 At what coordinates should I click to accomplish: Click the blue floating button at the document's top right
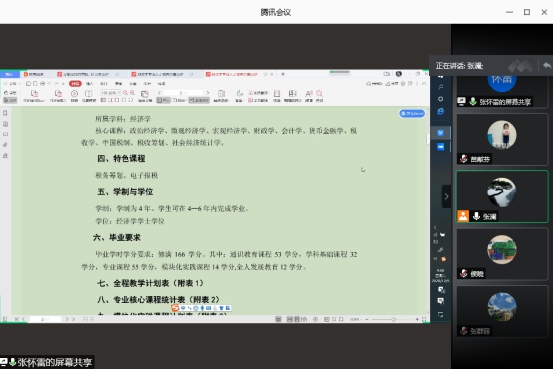[412, 113]
